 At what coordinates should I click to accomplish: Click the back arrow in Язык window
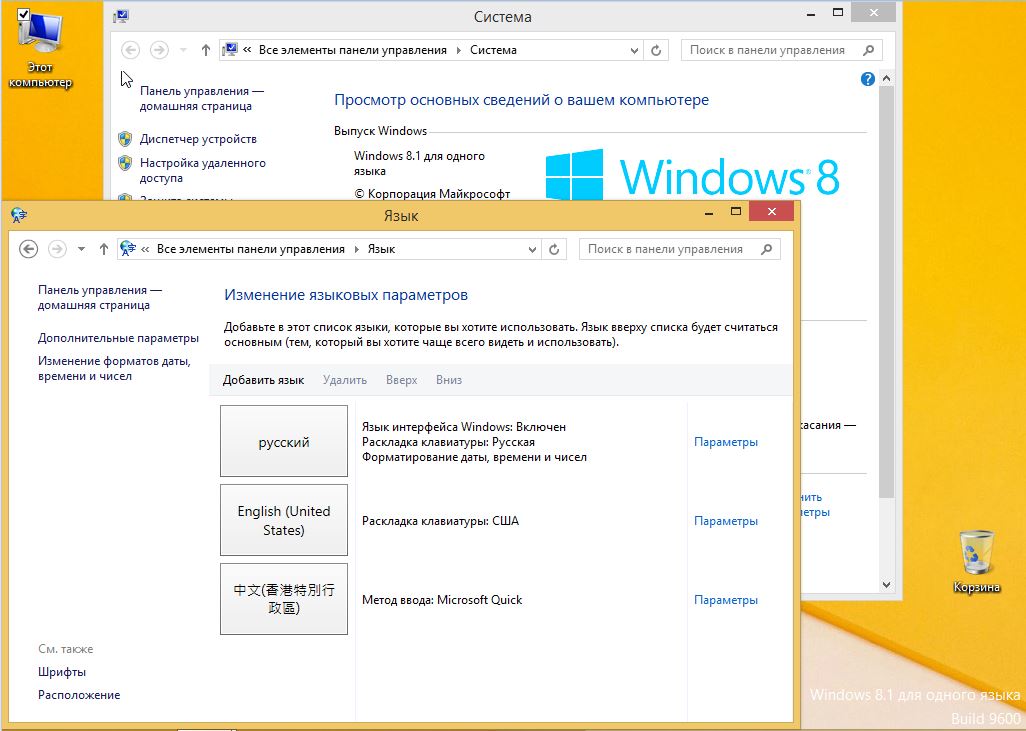tap(28, 249)
